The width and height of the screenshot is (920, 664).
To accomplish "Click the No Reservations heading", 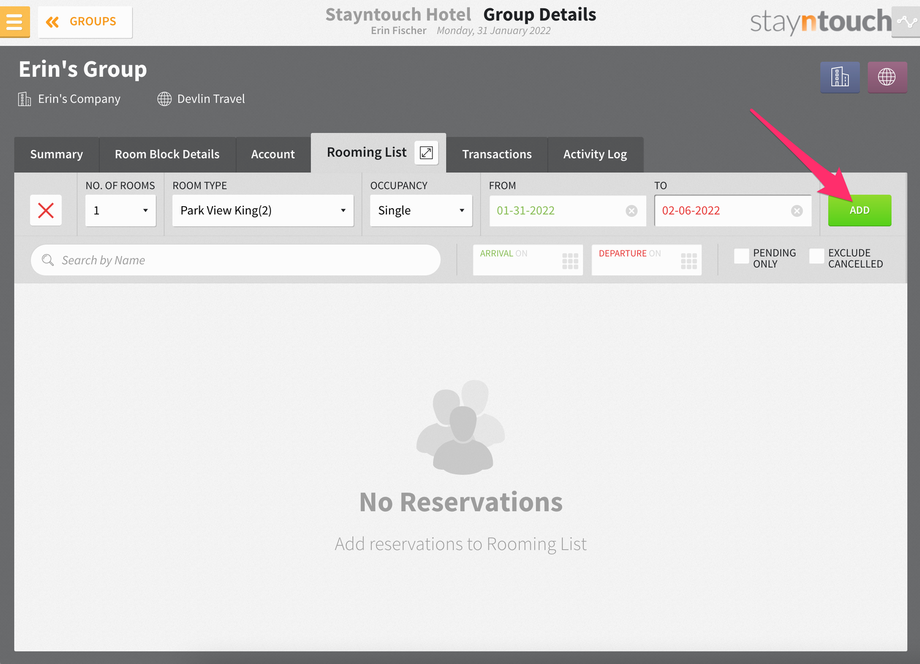I will coord(461,502).
